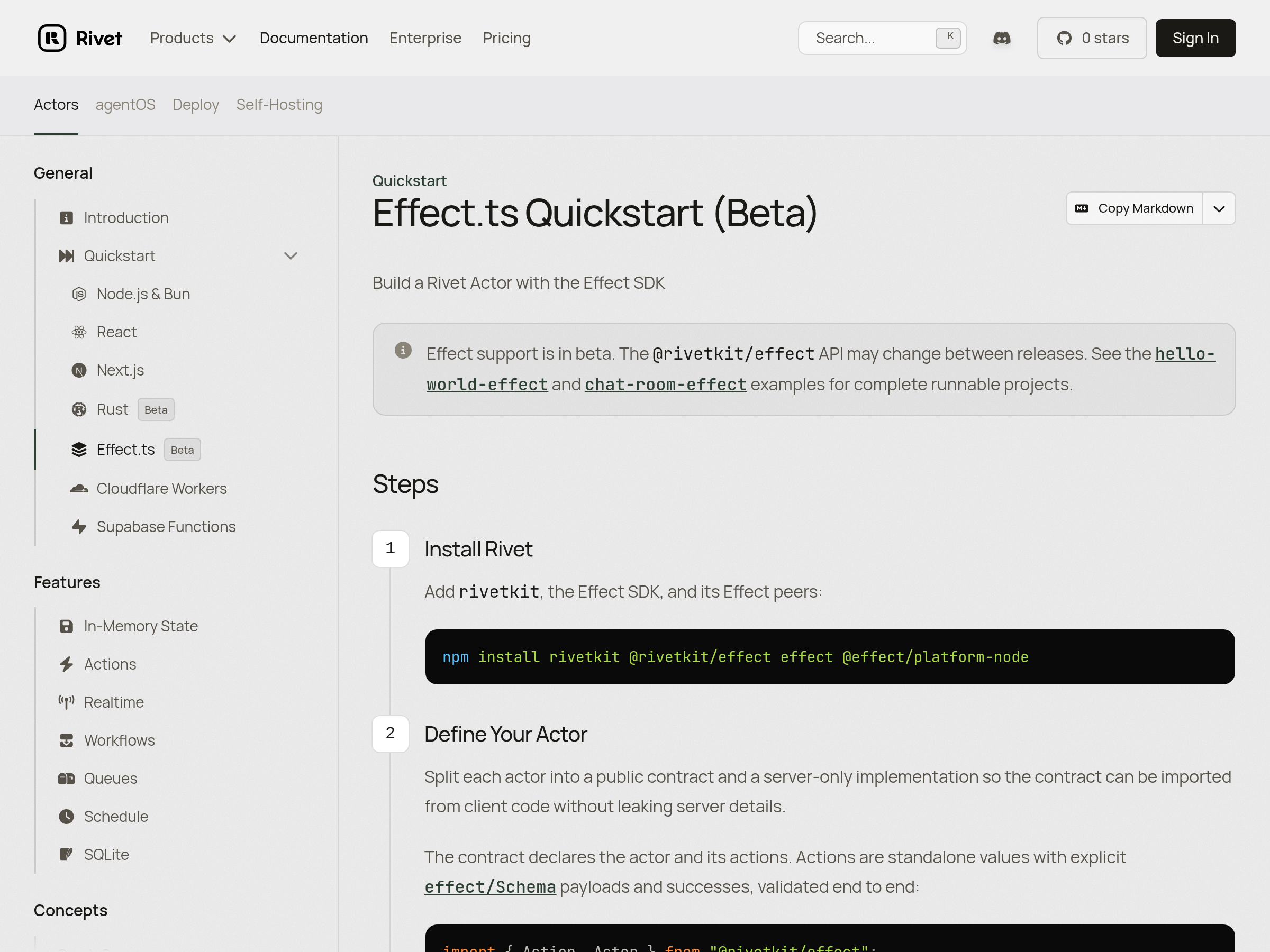This screenshot has width=1270, height=952.
Task: Open the SQLite feature page
Action: point(106,855)
